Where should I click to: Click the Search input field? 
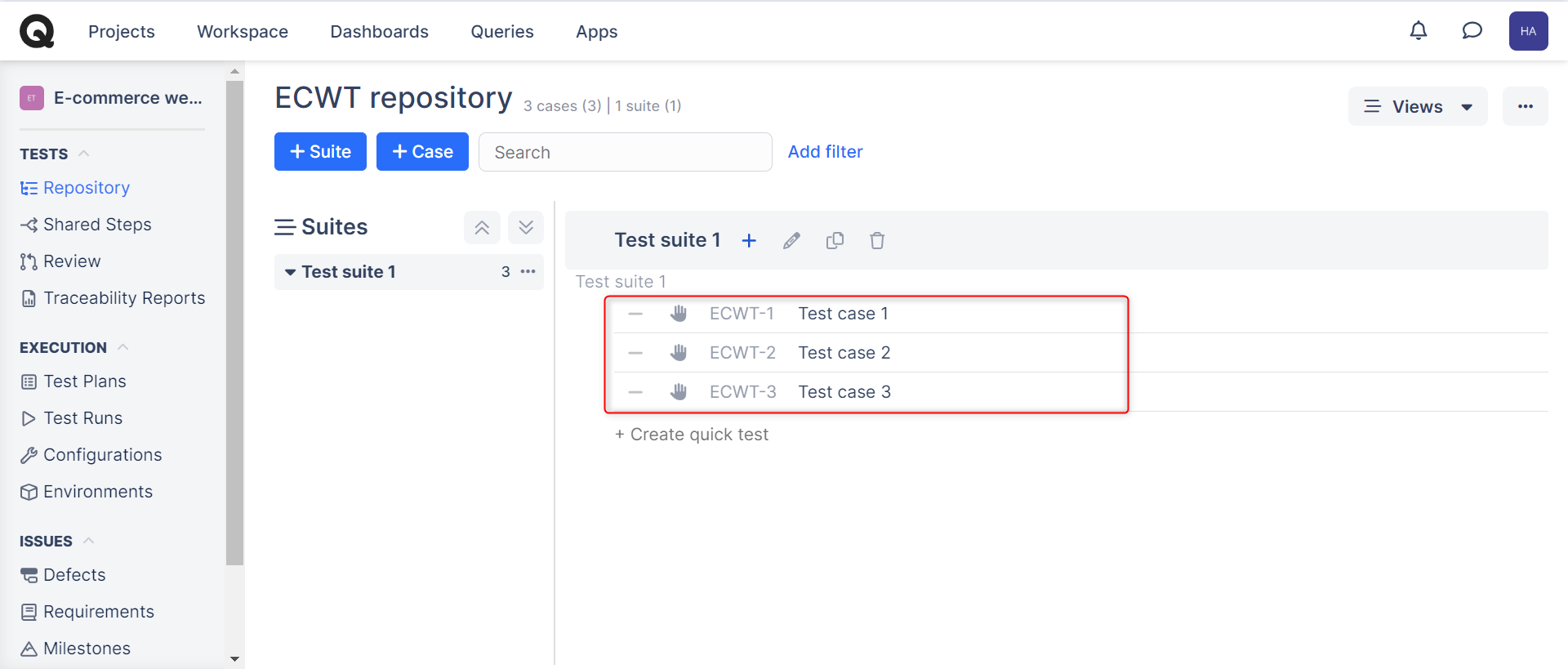coord(625,152)
